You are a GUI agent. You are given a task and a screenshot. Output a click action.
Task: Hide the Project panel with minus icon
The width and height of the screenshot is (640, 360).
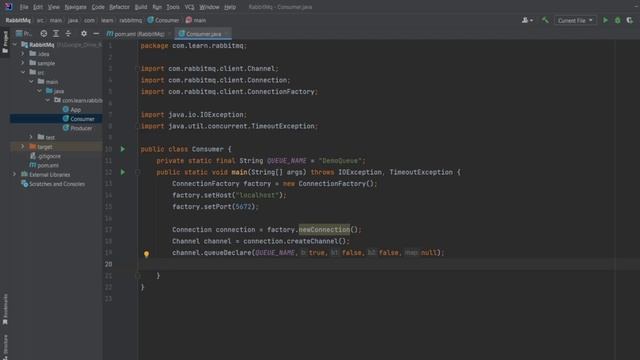click(x=96, y=33)
